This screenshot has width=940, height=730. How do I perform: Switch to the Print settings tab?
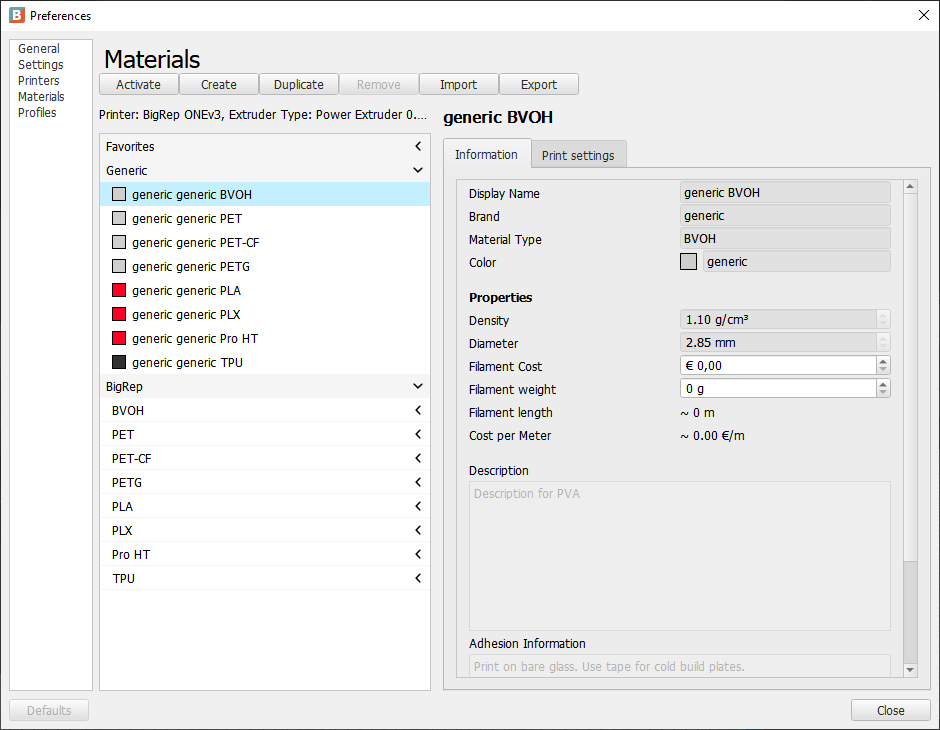click(x=578, y=155)
